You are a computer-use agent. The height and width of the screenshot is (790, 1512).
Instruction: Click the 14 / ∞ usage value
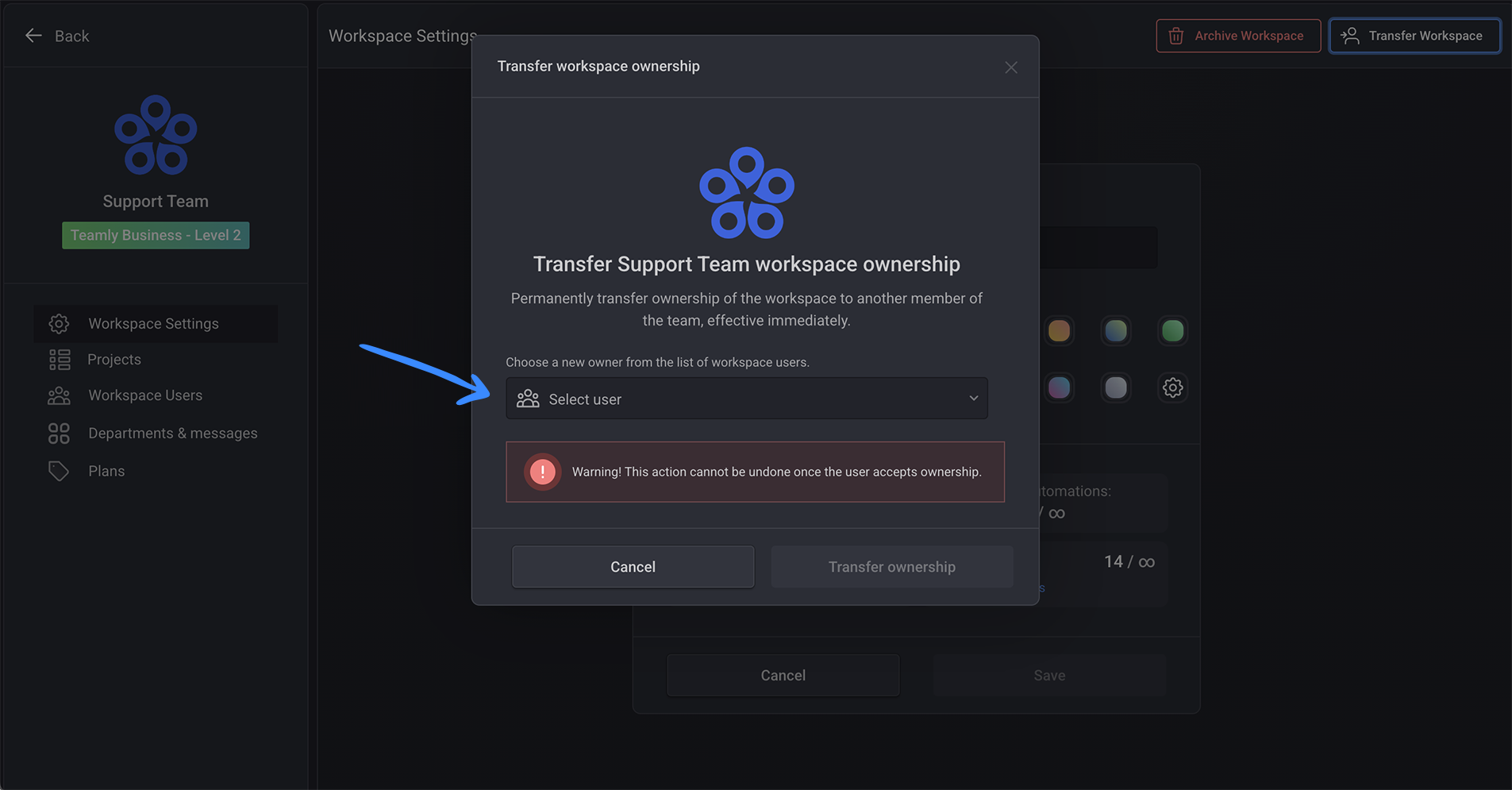[x=1129, y=562]
